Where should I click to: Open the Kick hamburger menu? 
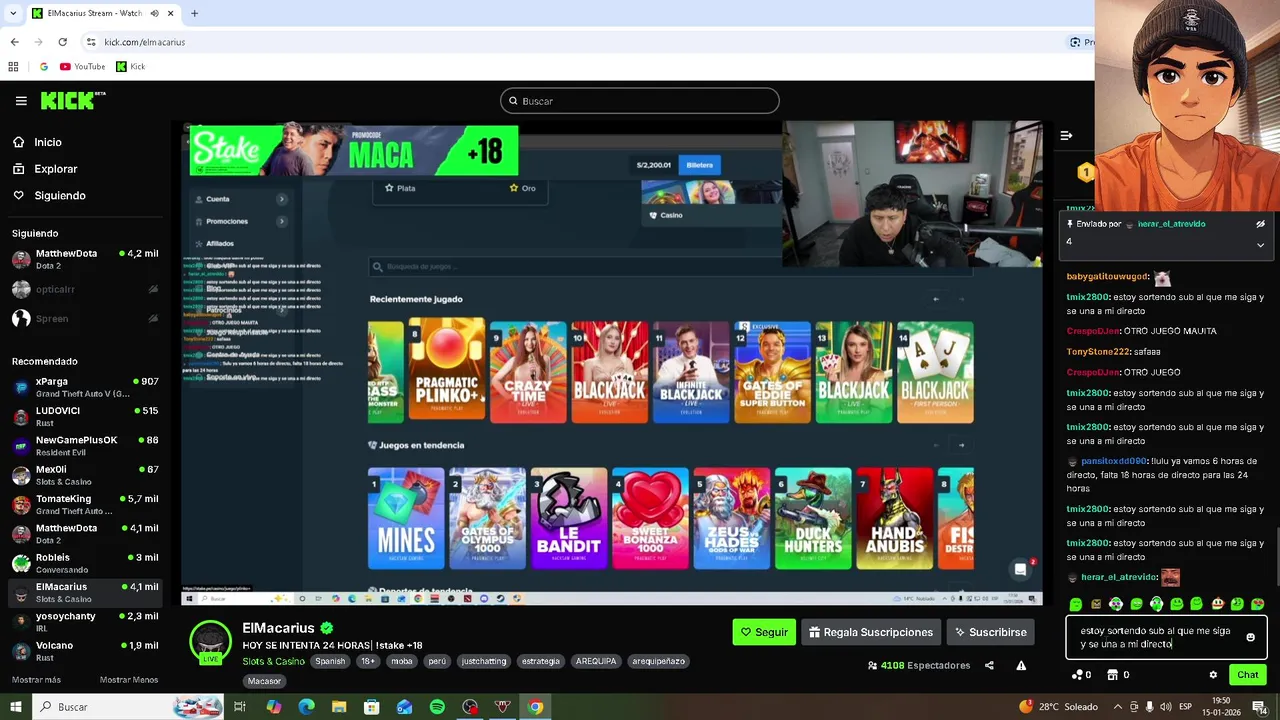pyautogui.click(x=21, y=101)
